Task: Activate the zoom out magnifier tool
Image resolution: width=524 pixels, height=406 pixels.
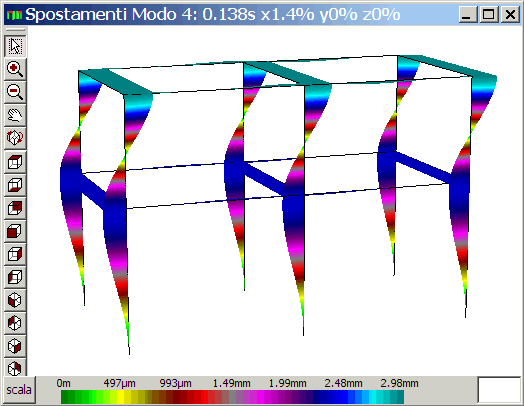Action: [15, 92]
